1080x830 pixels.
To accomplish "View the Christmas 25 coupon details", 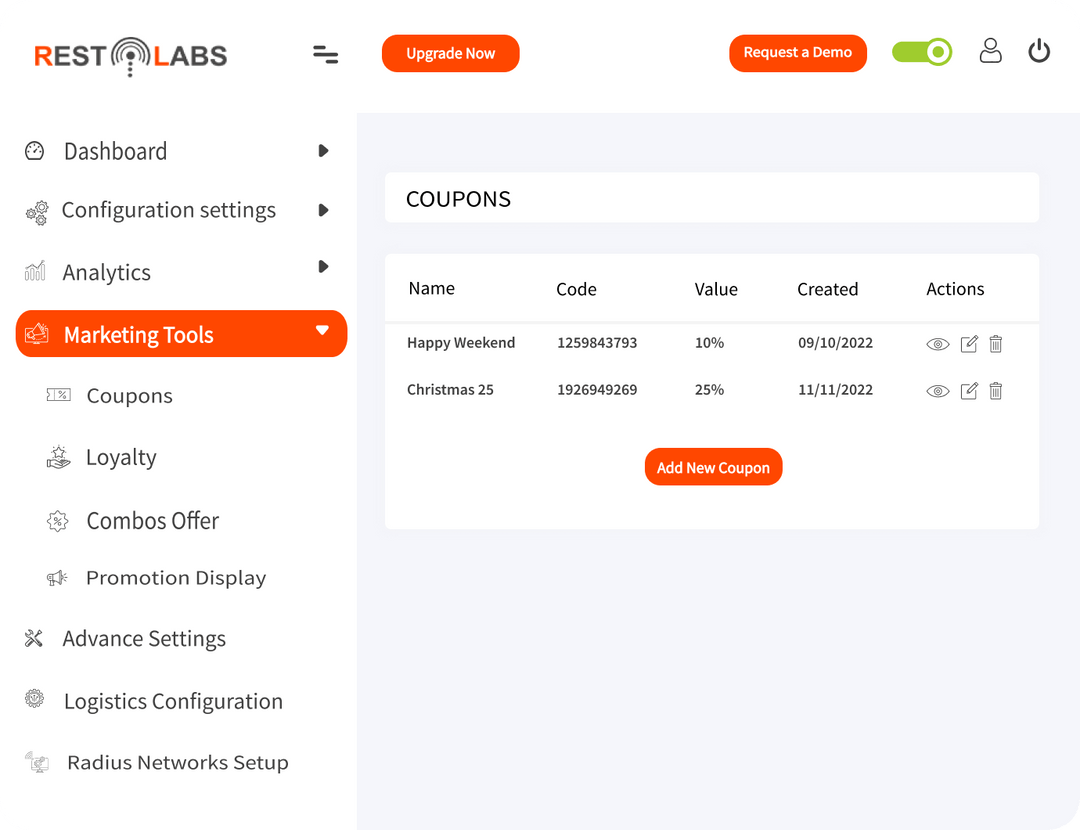I will pyautogui.click(x=937, y=390).
